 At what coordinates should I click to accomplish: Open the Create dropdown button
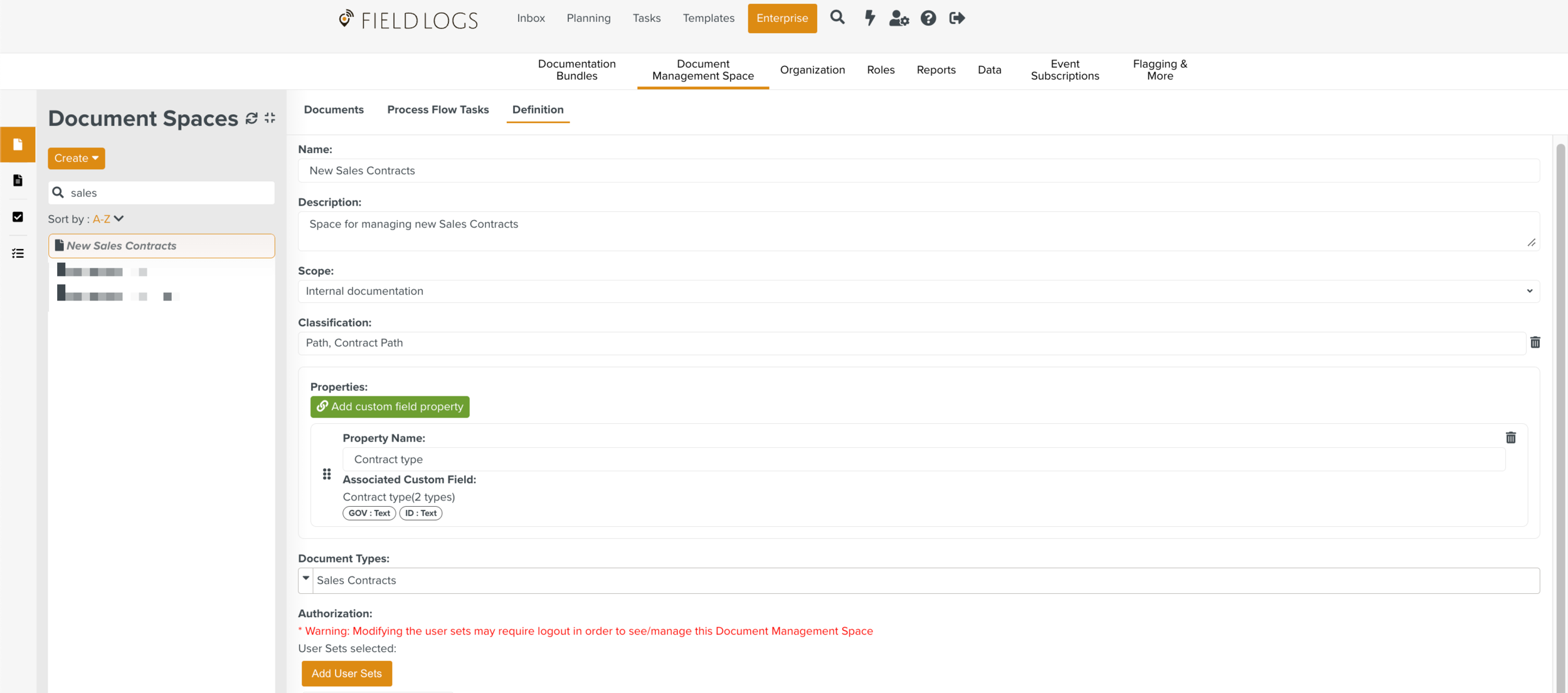click(76, 158)
